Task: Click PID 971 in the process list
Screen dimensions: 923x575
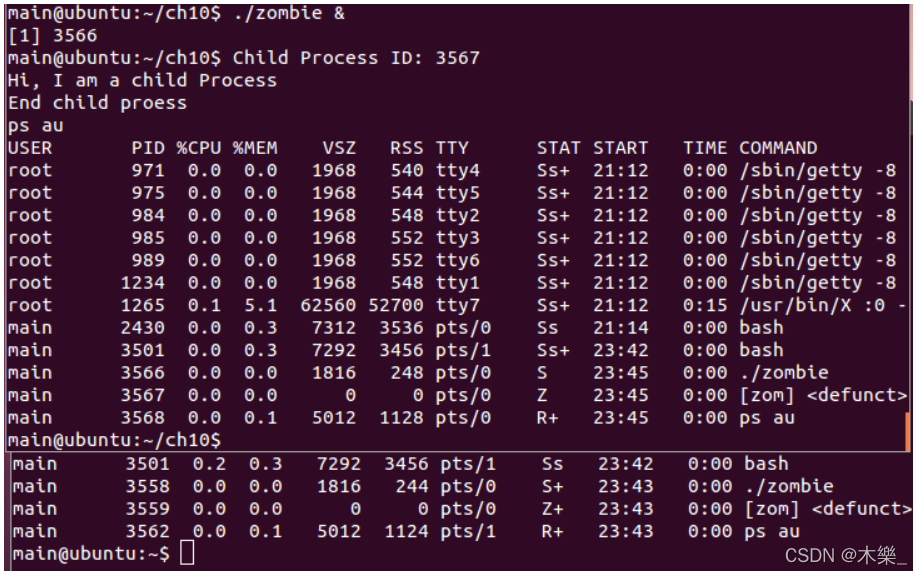Action: point(148,171)
